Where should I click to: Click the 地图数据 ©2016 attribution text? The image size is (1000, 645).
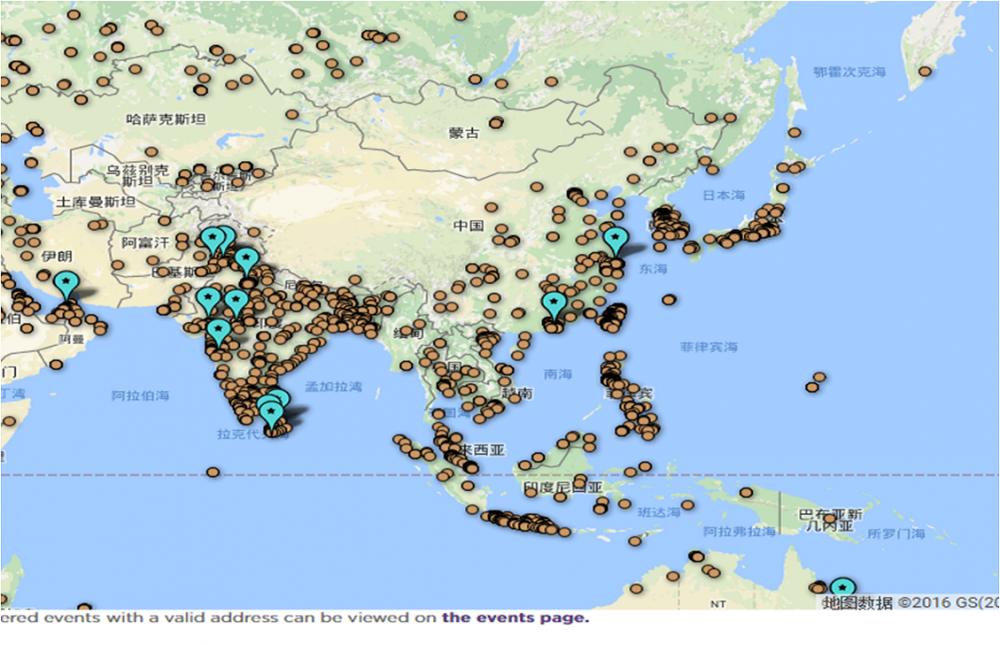[x=909, y=602]
